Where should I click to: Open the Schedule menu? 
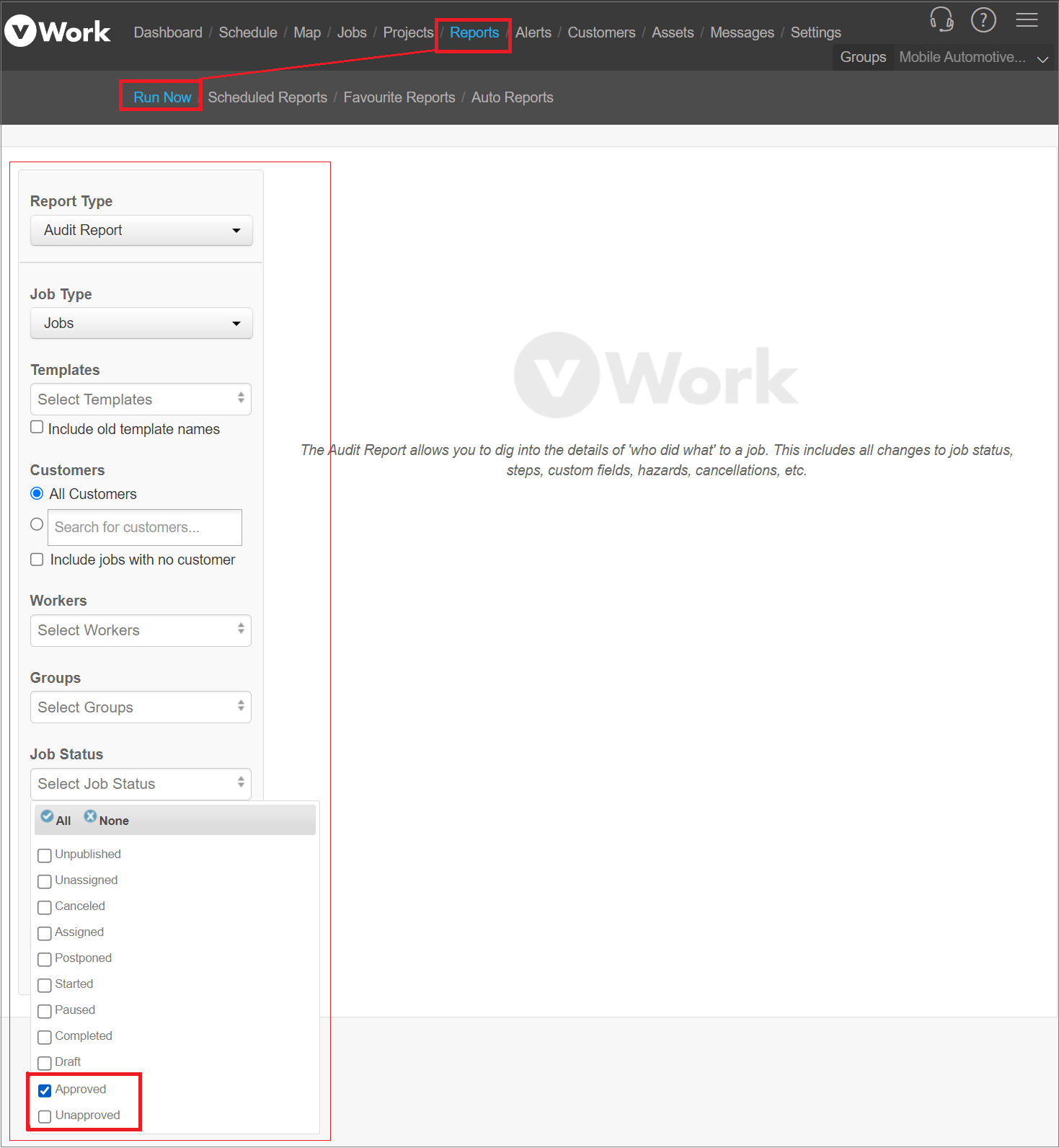[x=248, y=32]
